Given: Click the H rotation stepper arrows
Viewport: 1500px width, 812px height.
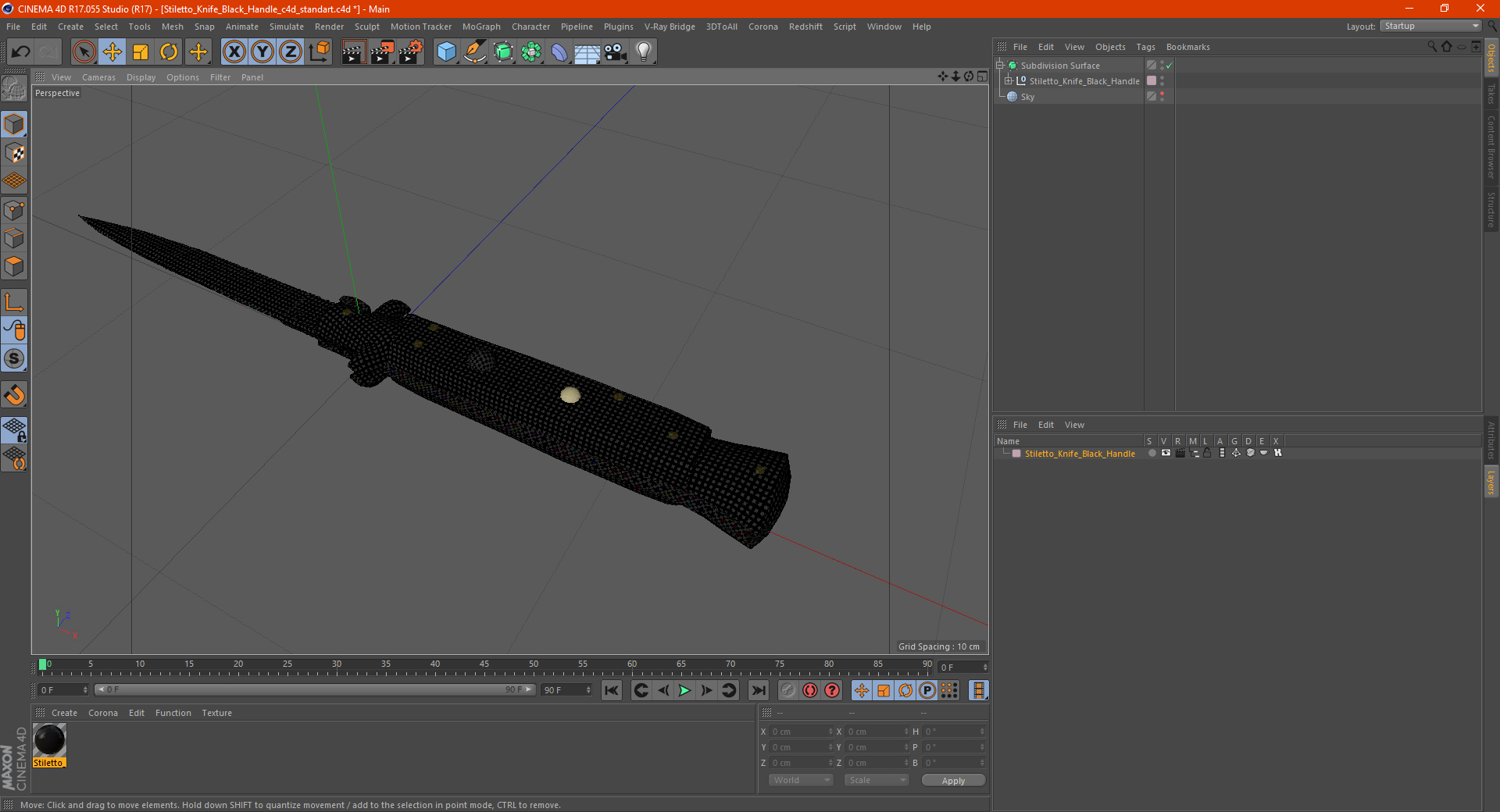Looking at the screenshot, I should point(982,732).
